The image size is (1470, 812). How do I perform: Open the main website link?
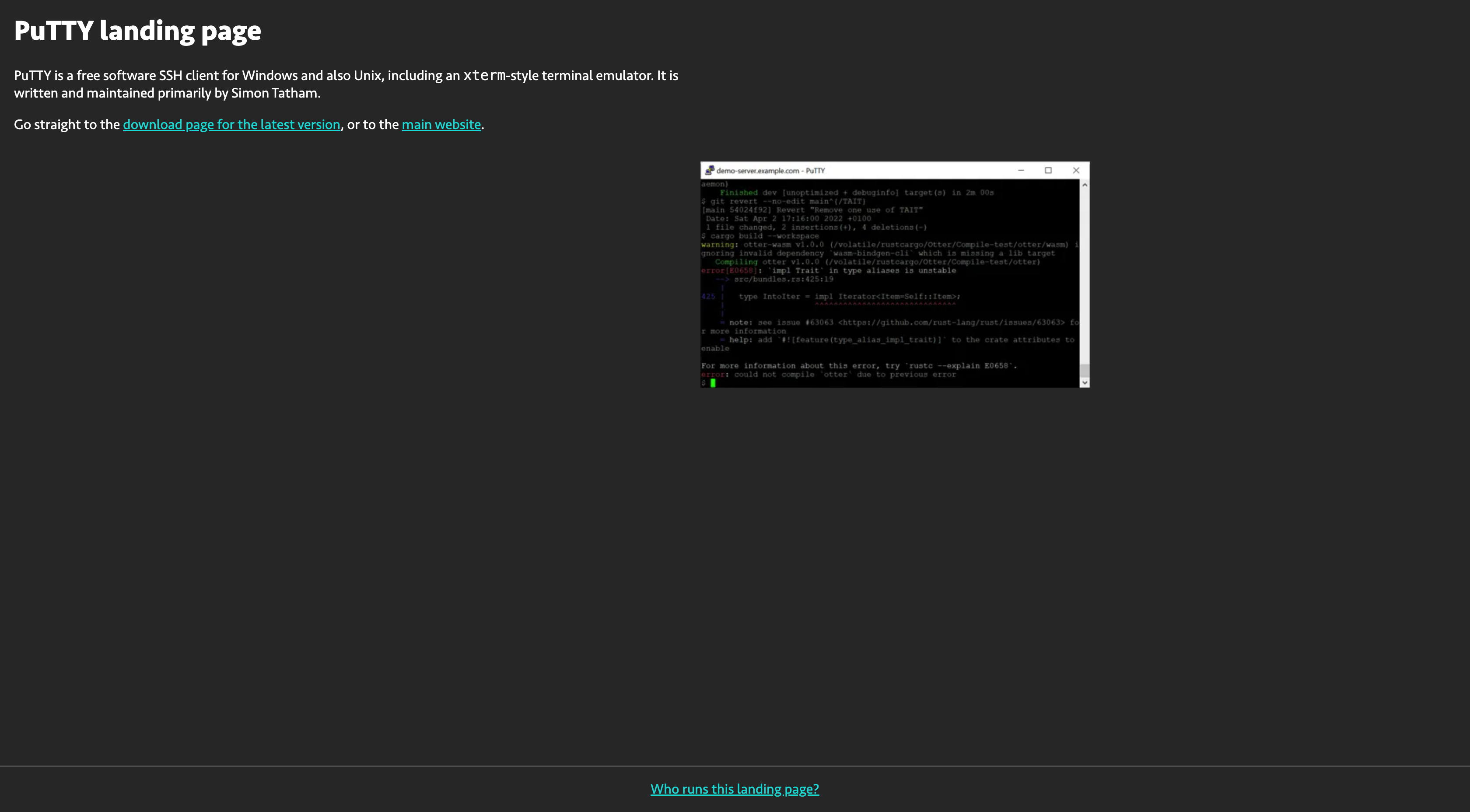click(x=441, y=124)
